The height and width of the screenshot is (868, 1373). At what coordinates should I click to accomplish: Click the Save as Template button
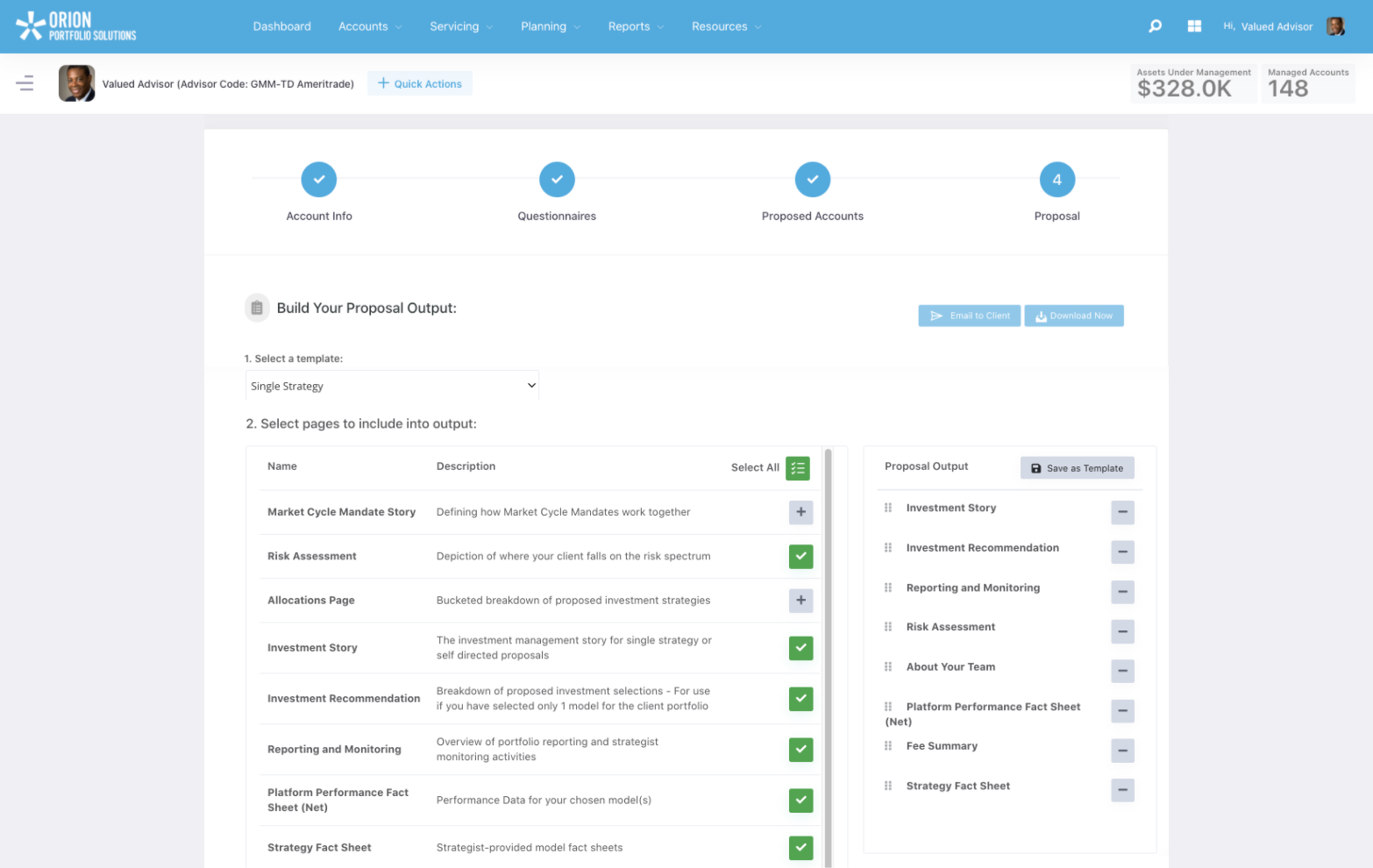tap(1077, 468)
